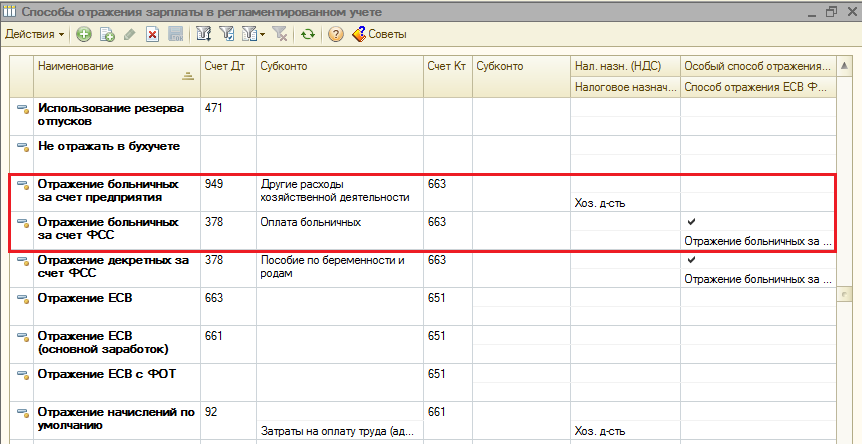Select row icon for Использование резерва отпусков
This screenshot has width=862, height=444.
pos(23,109)
